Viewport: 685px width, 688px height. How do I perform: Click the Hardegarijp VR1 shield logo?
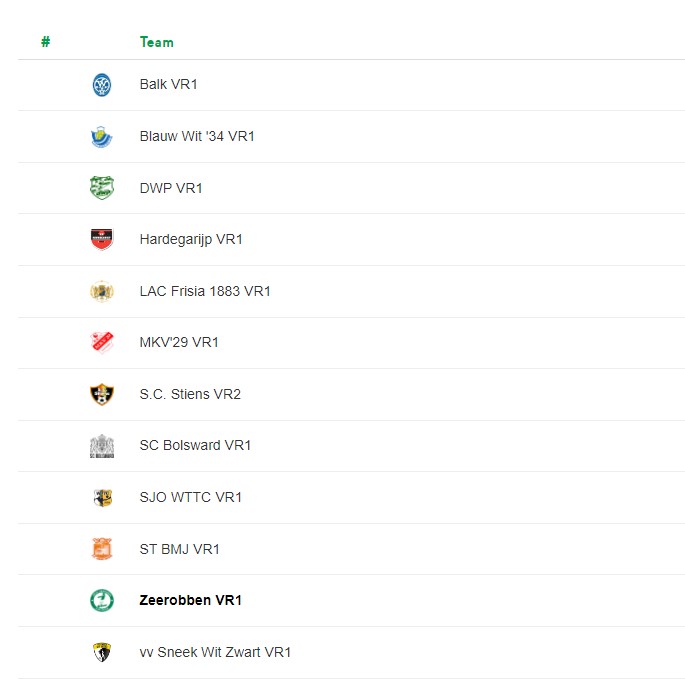pos(102,239)
